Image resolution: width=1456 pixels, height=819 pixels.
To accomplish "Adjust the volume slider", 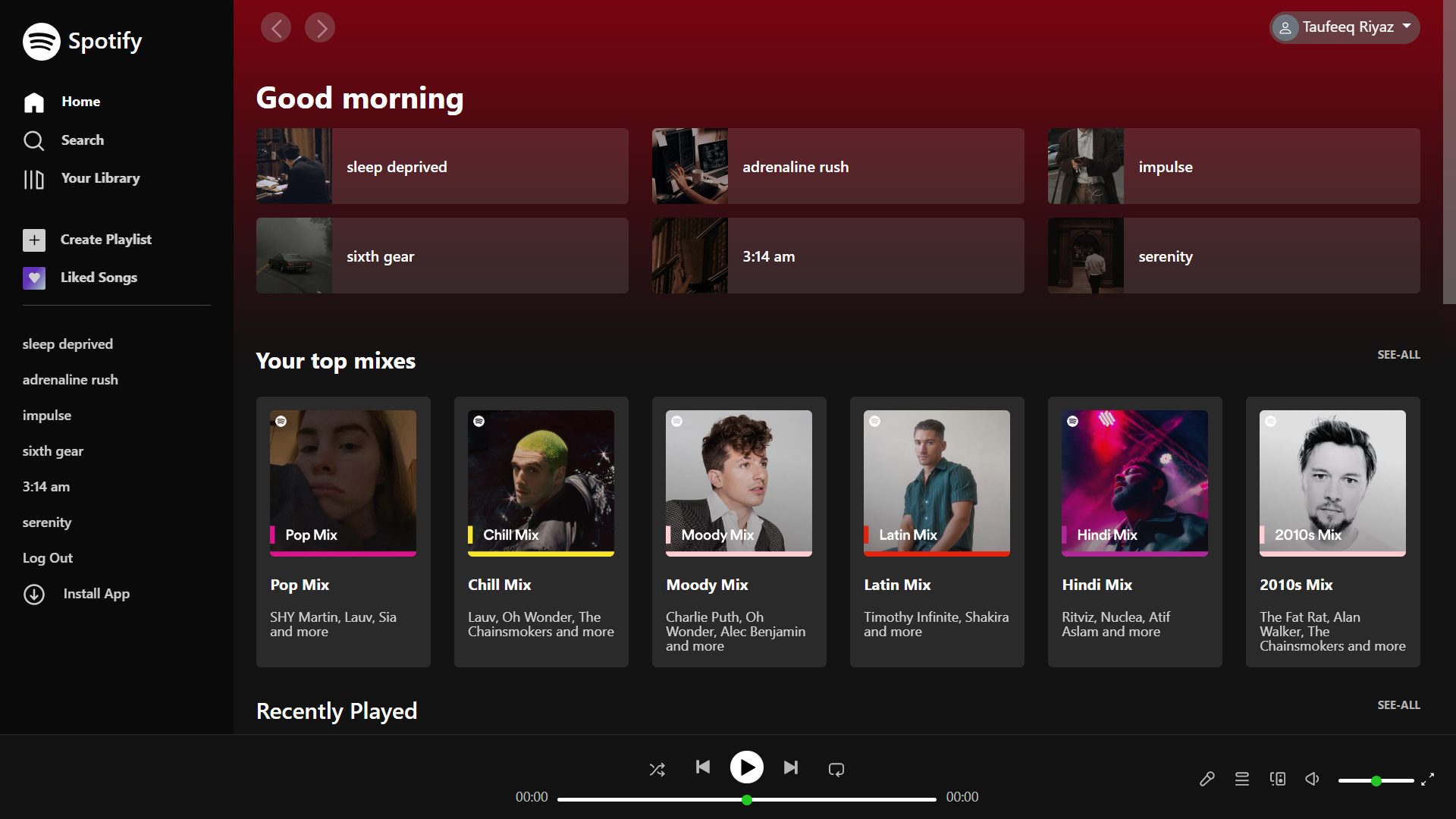I will tap(1376, 780).
